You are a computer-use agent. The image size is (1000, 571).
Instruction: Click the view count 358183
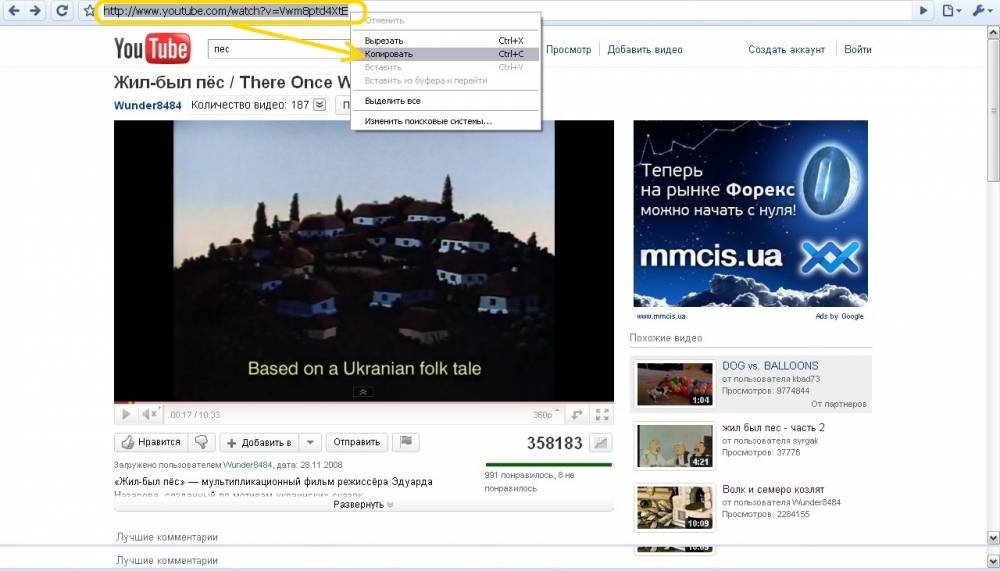(554, 443)
